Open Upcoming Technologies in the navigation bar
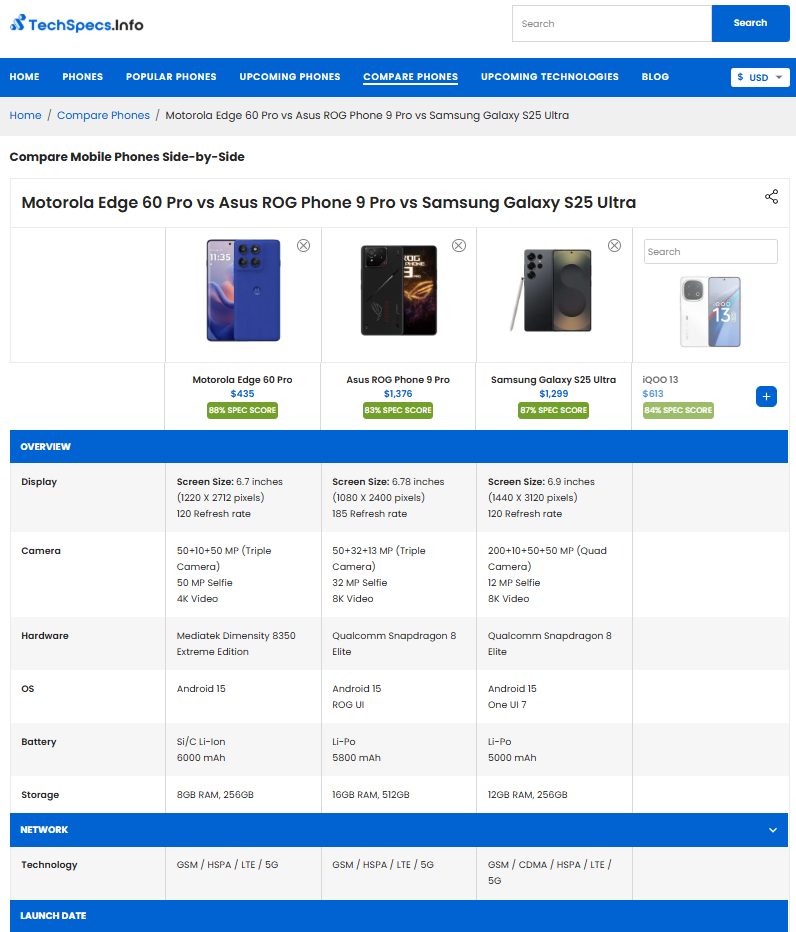This screenshot has width=796, height=932. (550, 77)
